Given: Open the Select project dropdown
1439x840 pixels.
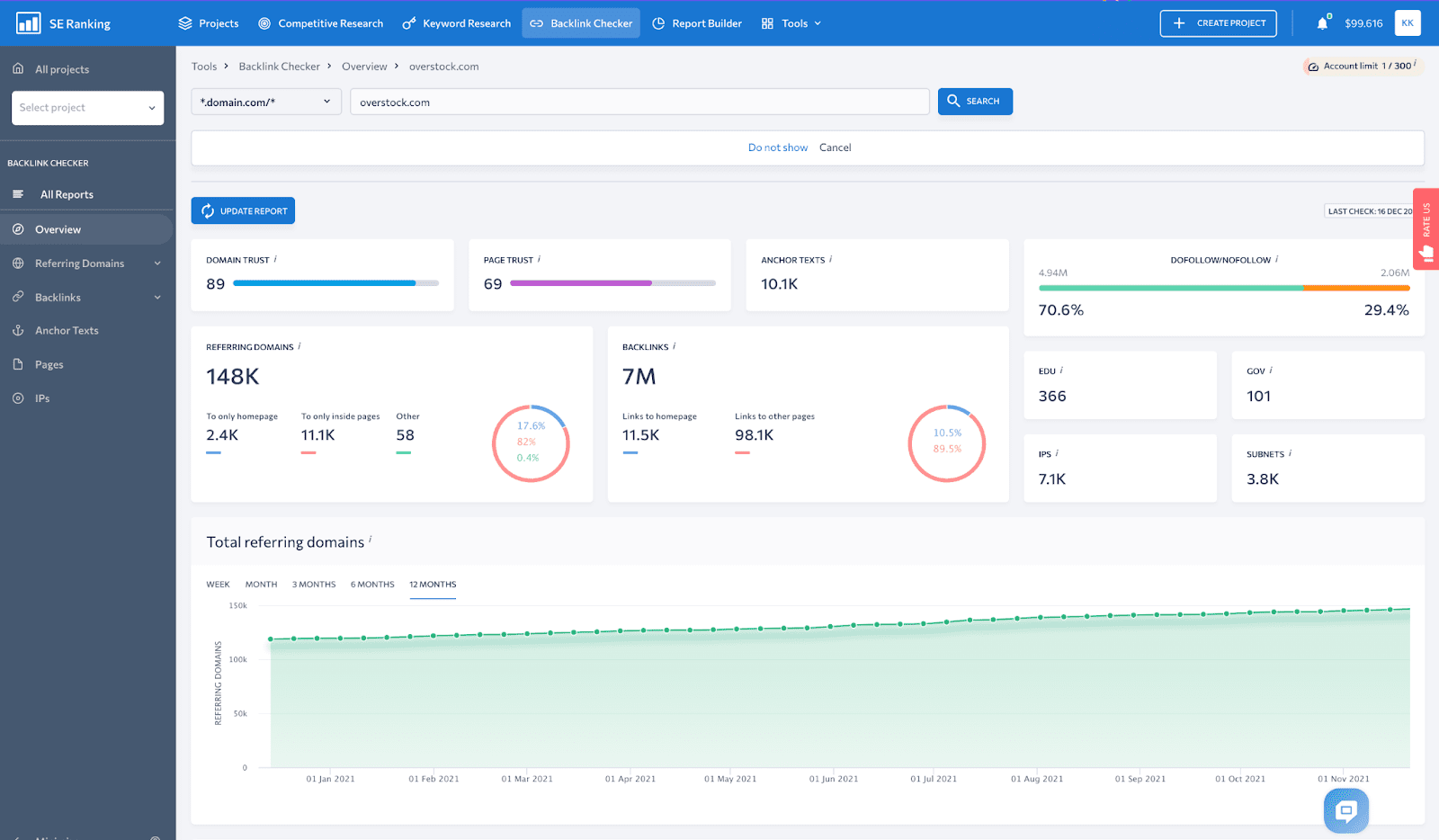Looking at the screenshot, I should [87, 108].
